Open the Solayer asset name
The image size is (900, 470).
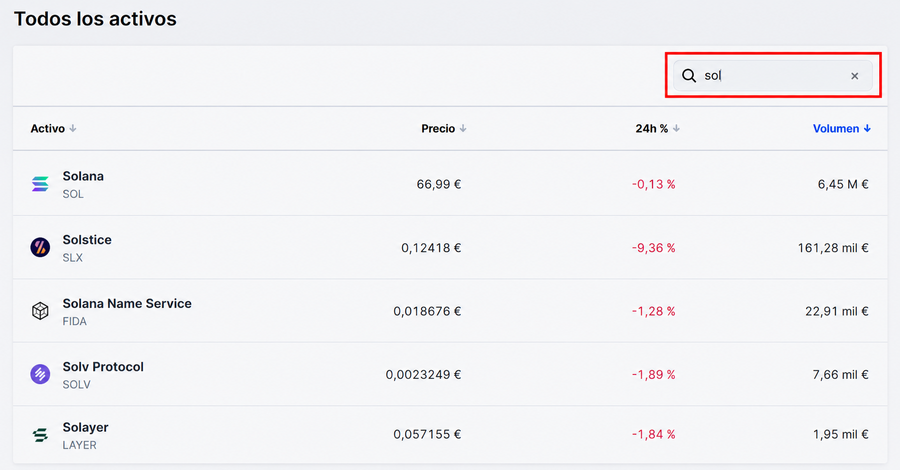click(86, 428)
